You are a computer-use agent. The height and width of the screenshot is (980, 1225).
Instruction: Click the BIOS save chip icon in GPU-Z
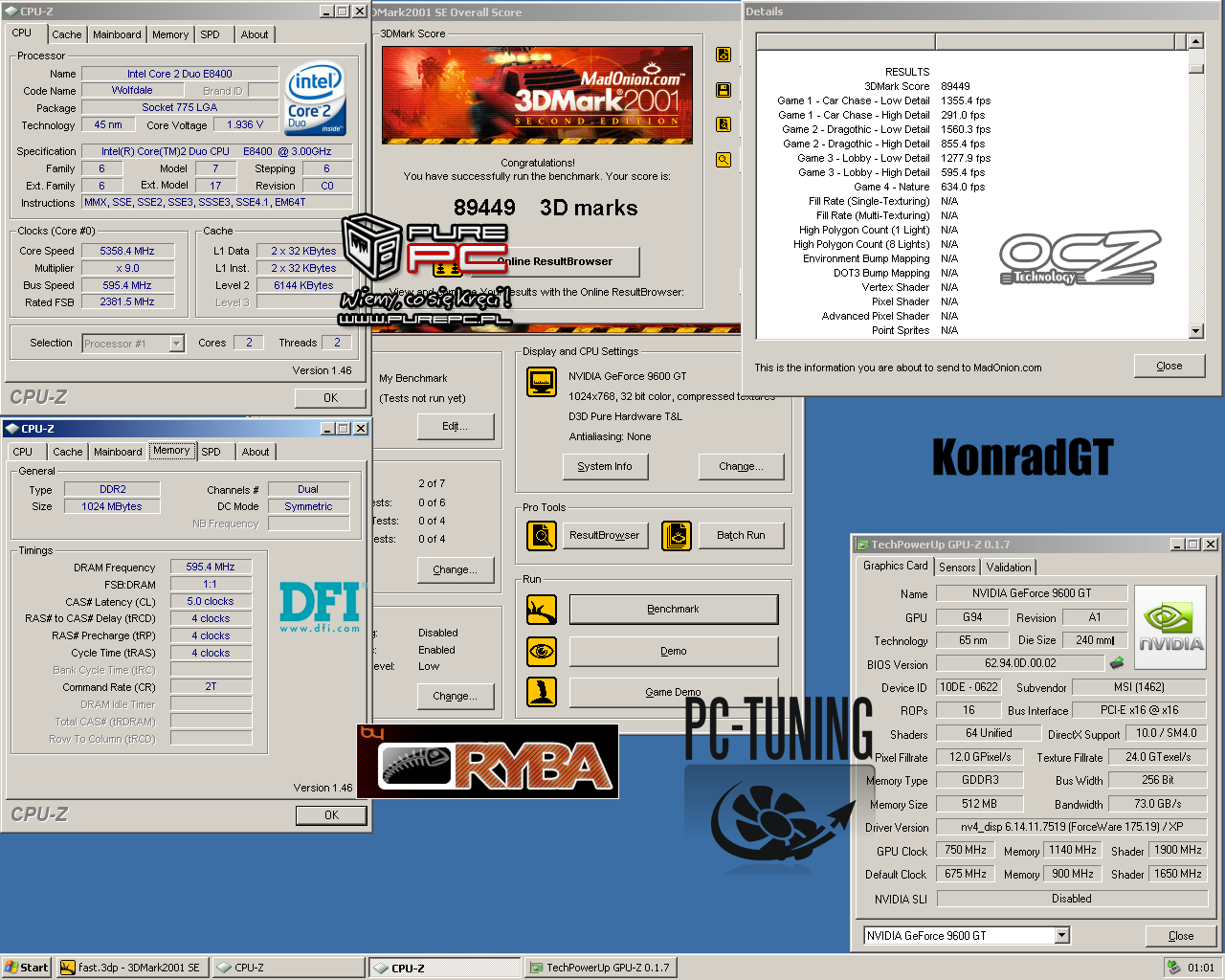(1116, 662)
